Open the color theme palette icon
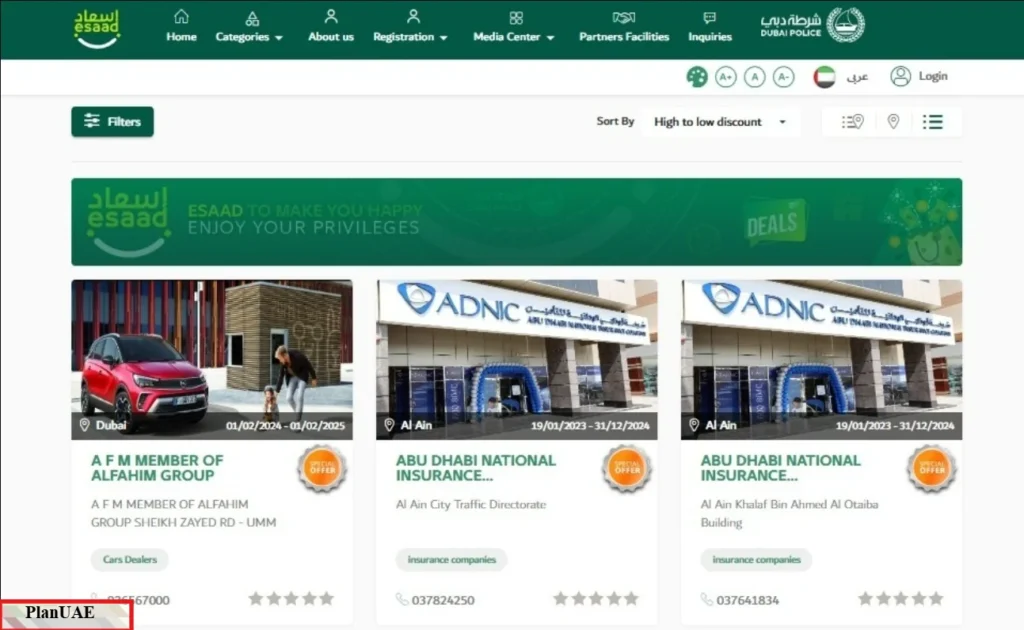1024x630 pixels. click(697, 77)
